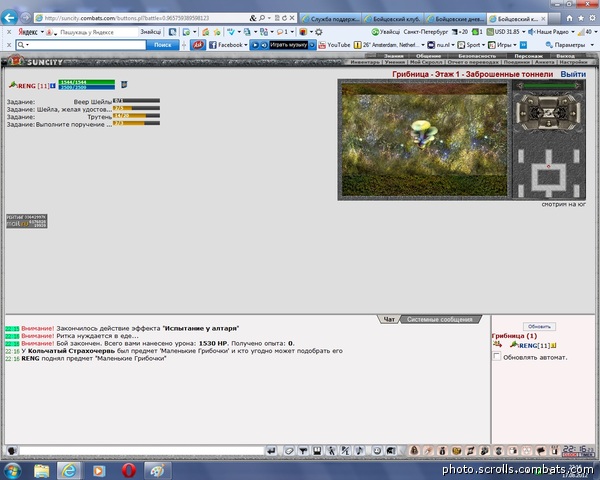Expand the Sport toolbar dropdown
This screenshot has height=480, width=600.
pos(483,45)
